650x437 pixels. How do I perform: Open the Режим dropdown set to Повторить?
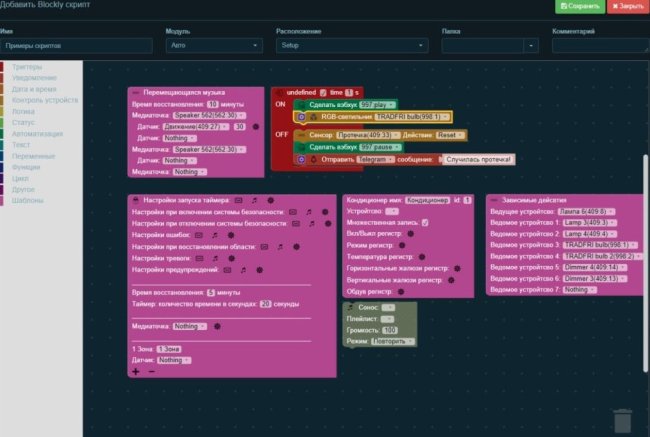tap(392, 341)
